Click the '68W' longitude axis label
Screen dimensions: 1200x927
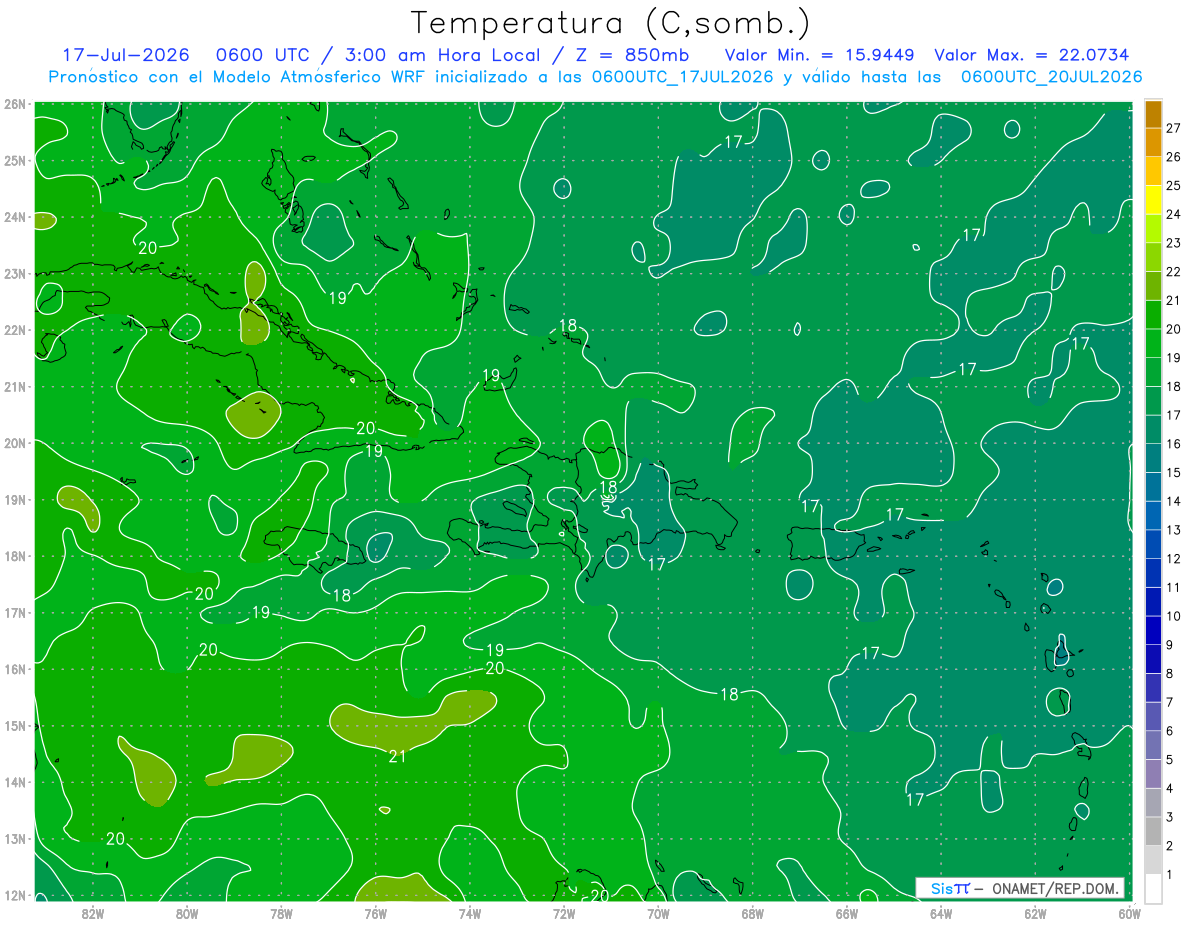tap(753, 913)
